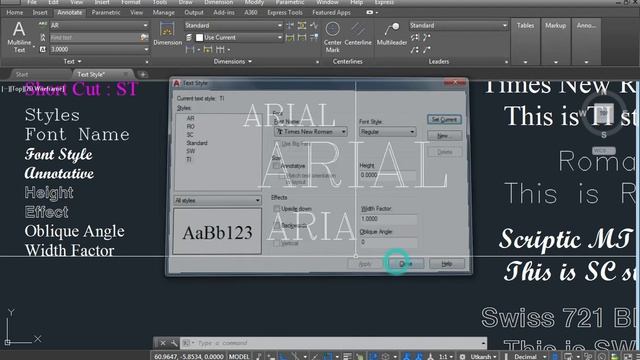Click the find text search icon
640x360 pixels.
(144, 37)
